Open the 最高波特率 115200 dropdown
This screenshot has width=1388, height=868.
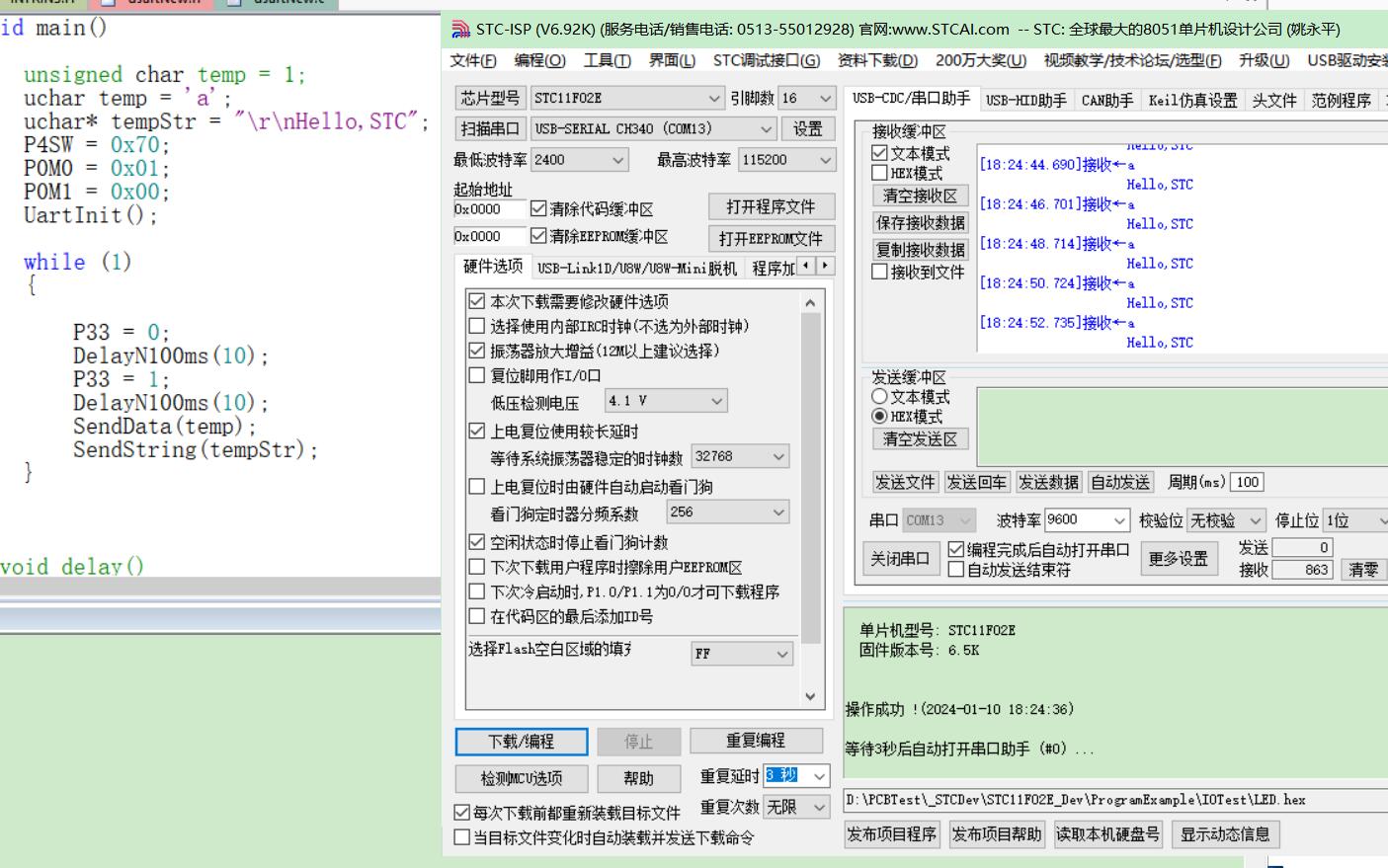[x=787, y=159]
